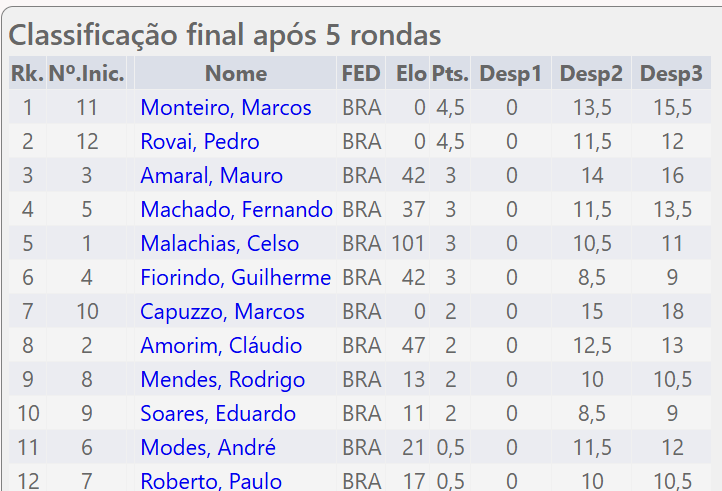Click the FED column header

[x=360, y=73]
